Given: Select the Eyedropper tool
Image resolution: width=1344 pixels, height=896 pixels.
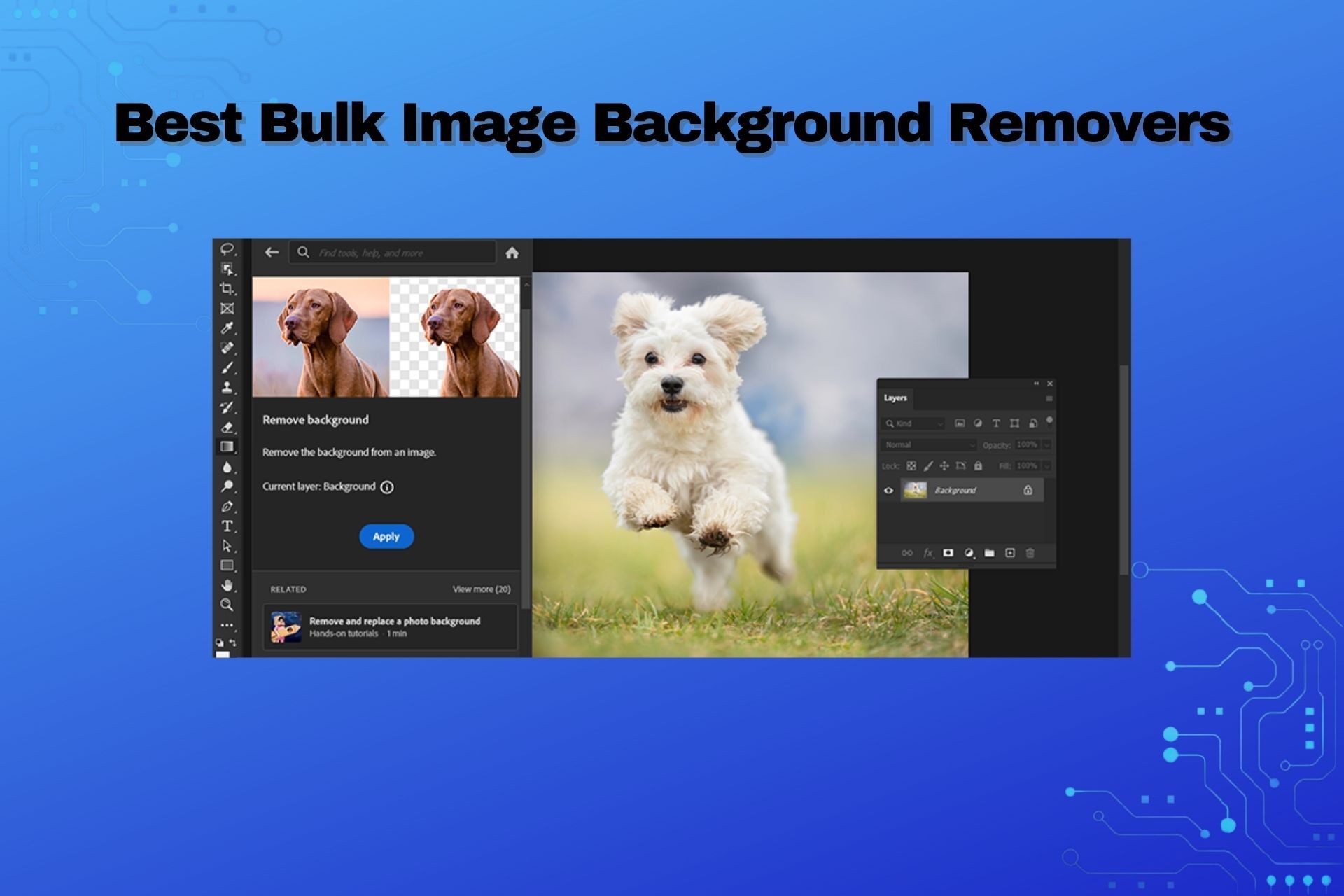Looking at the screenshot, I should click(x=227, y=328).
